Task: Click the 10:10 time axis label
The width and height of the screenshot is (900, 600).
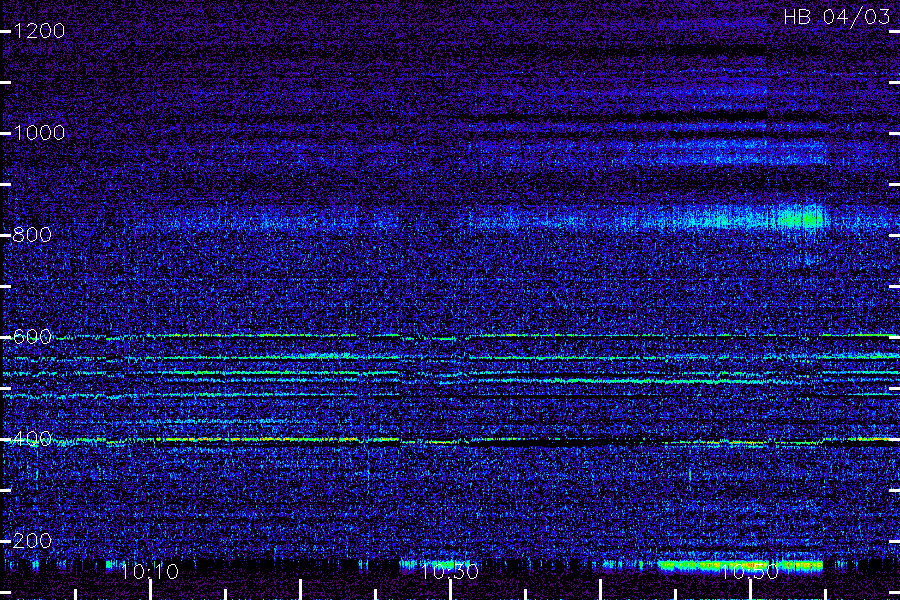Action: click(150, 571)
